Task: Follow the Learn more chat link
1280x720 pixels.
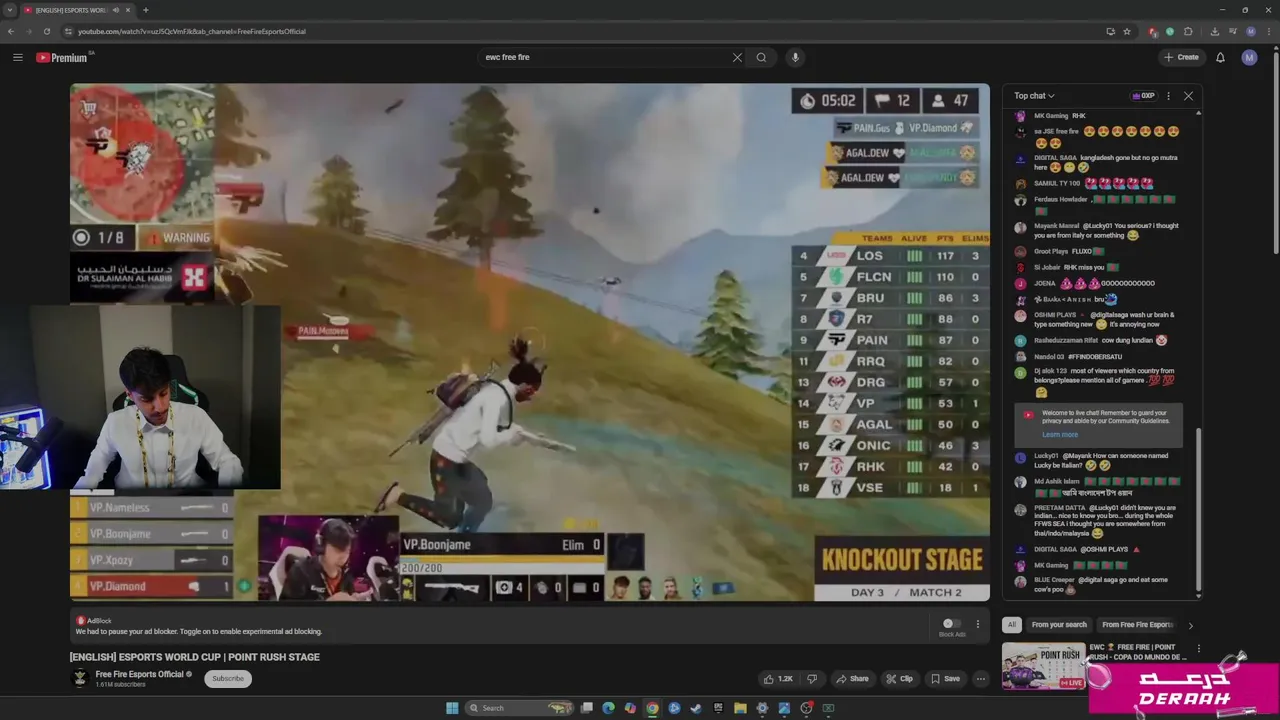Action: click(x=1060, y=434)
